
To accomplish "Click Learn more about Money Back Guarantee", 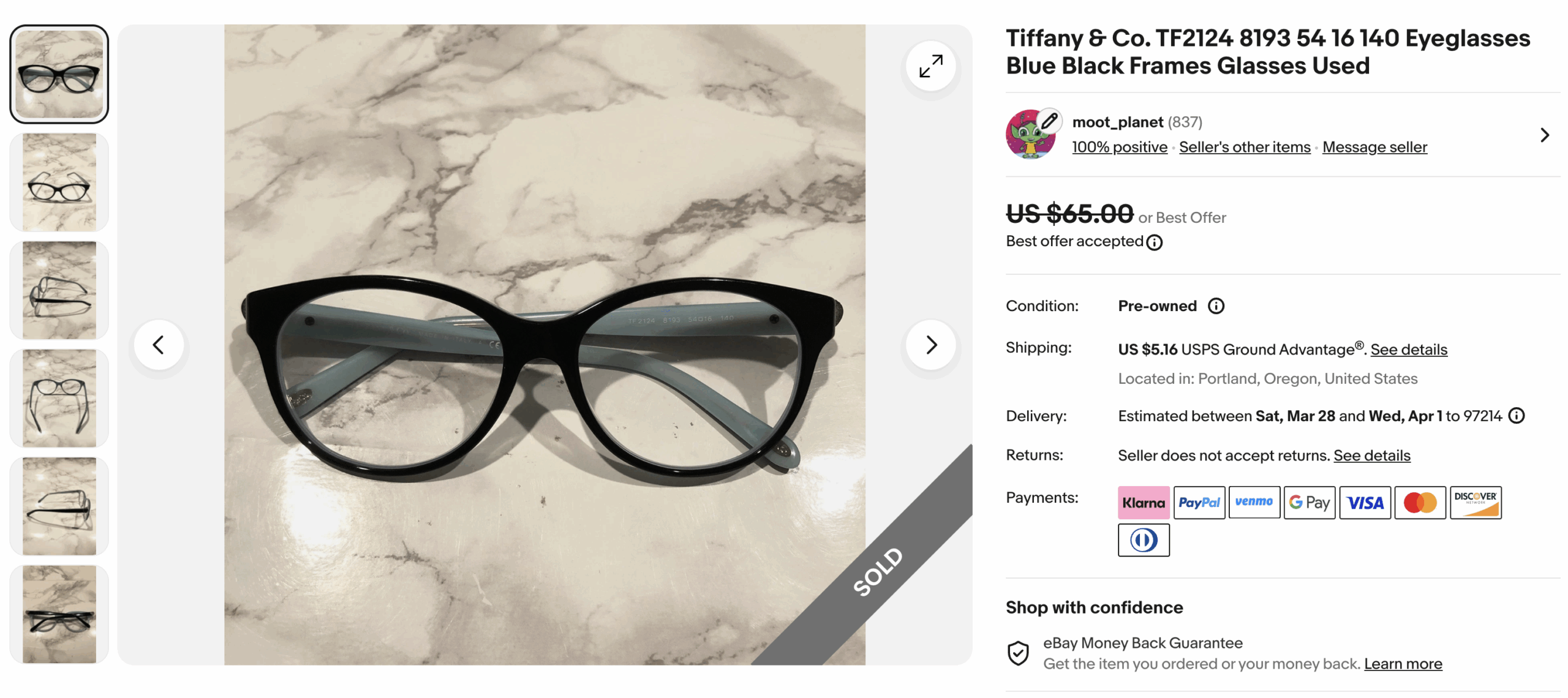I will pyautogui.click(x=1402, y=664).
